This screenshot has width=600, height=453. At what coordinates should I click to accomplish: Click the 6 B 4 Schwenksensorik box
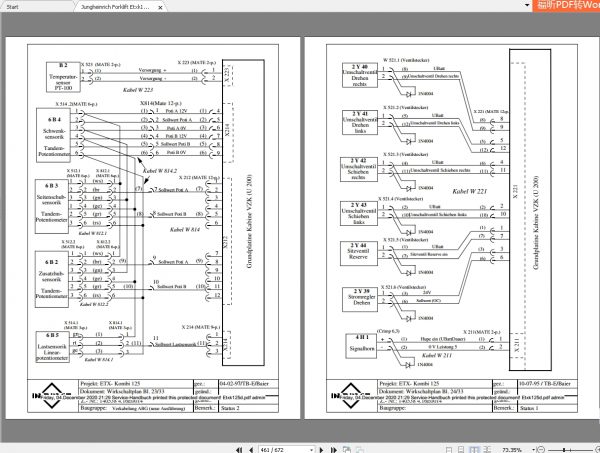(x=54, y=135)
